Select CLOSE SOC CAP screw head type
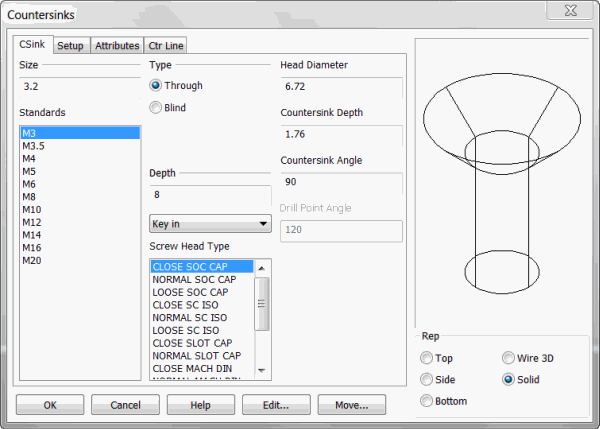600x429 pixels. 202,267
